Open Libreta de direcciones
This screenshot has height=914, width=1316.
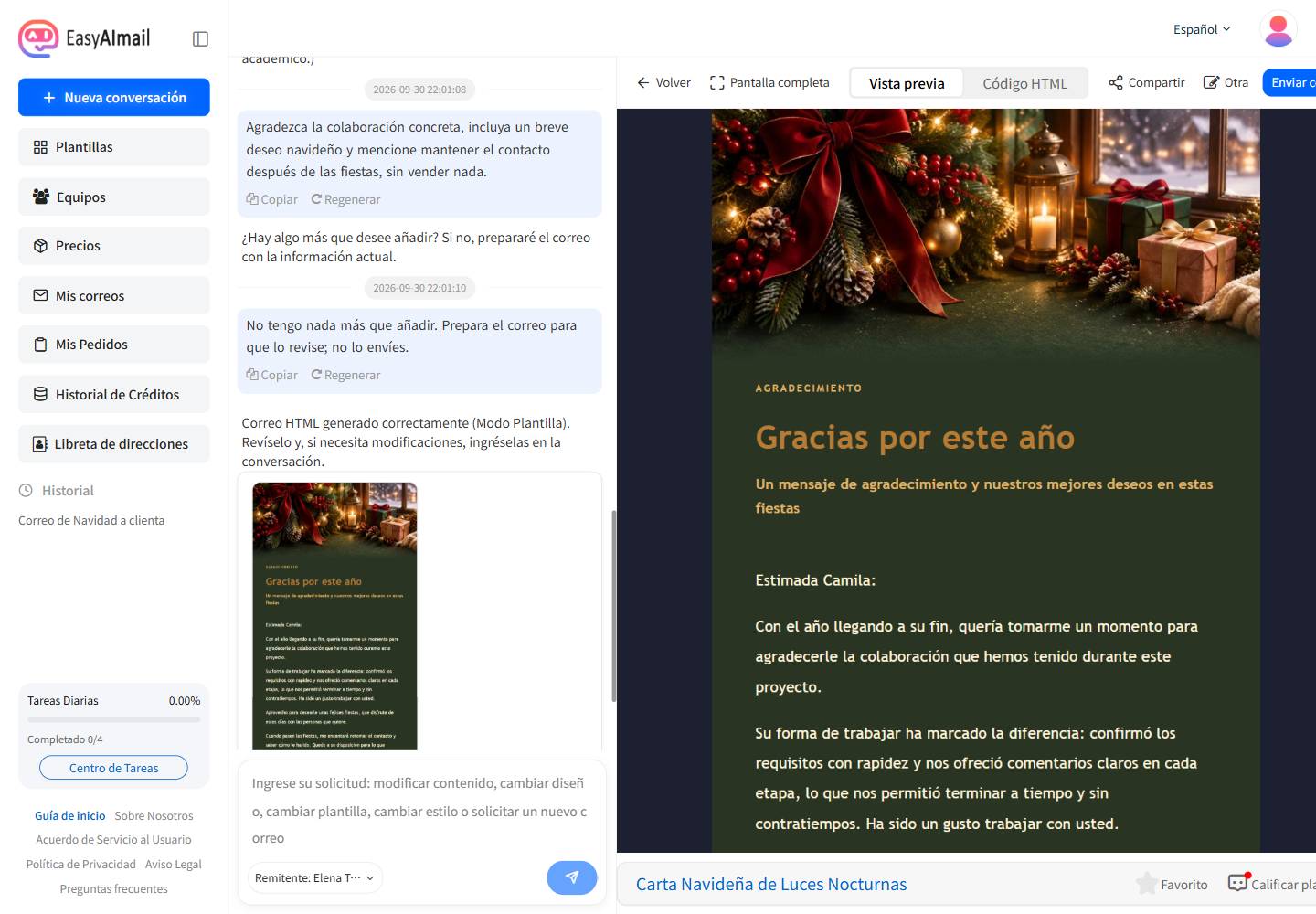click(114, 443)
